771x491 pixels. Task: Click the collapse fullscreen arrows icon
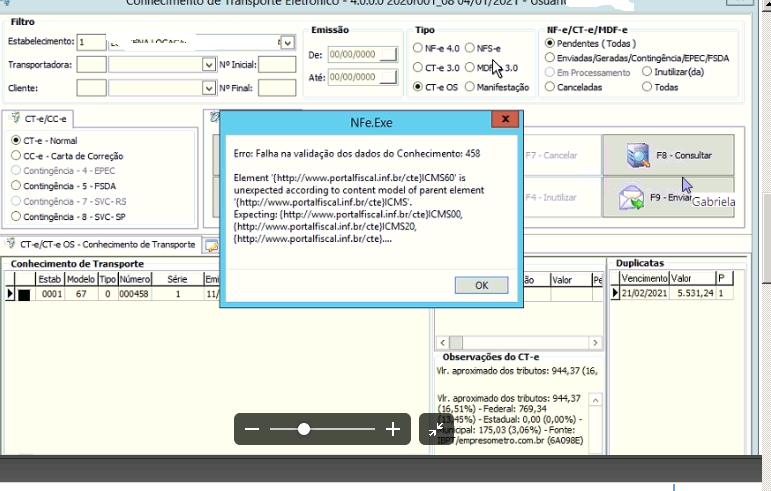click(436, 430)
